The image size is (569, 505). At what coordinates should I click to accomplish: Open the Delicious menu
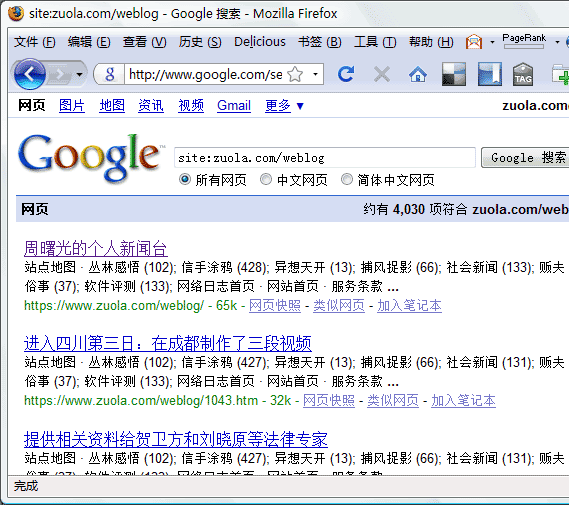pos(260,42)
